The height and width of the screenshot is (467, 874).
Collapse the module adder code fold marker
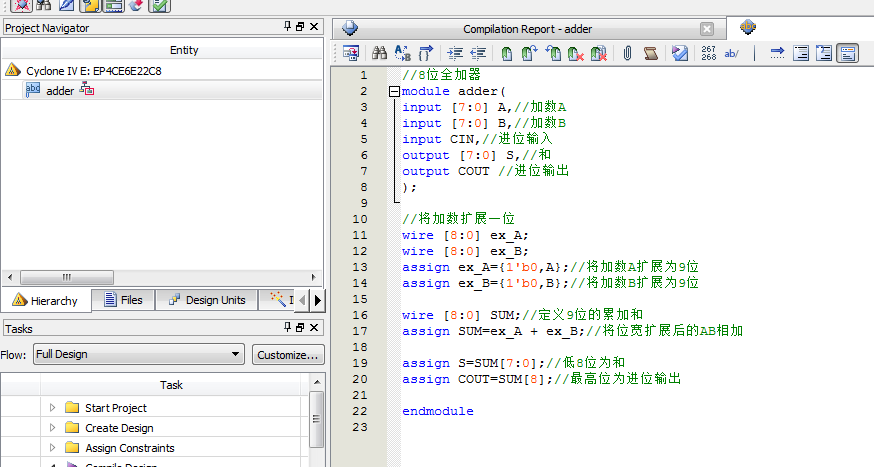[x=394, y=91]
